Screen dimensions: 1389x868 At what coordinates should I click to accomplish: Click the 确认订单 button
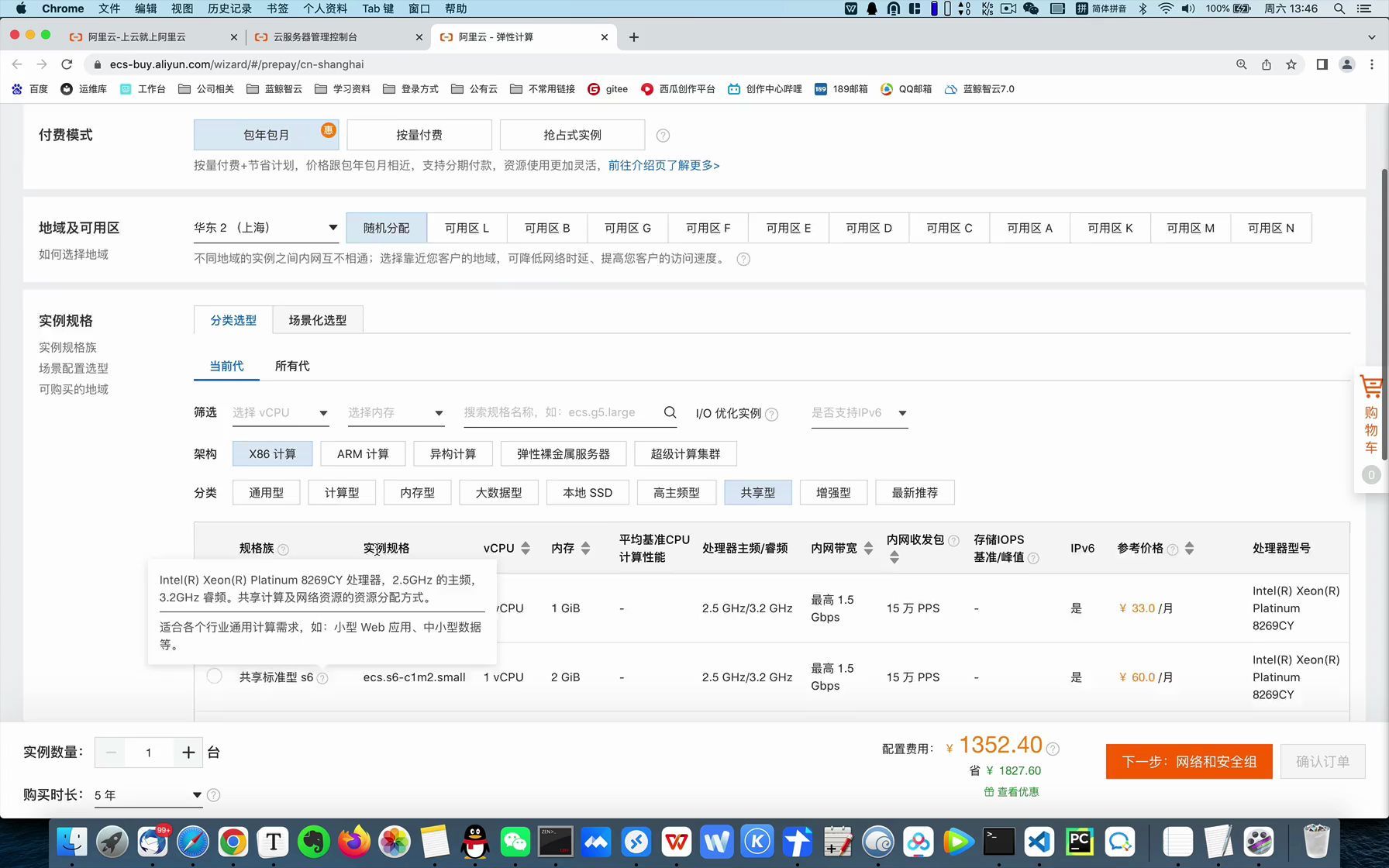[1322, 762]
